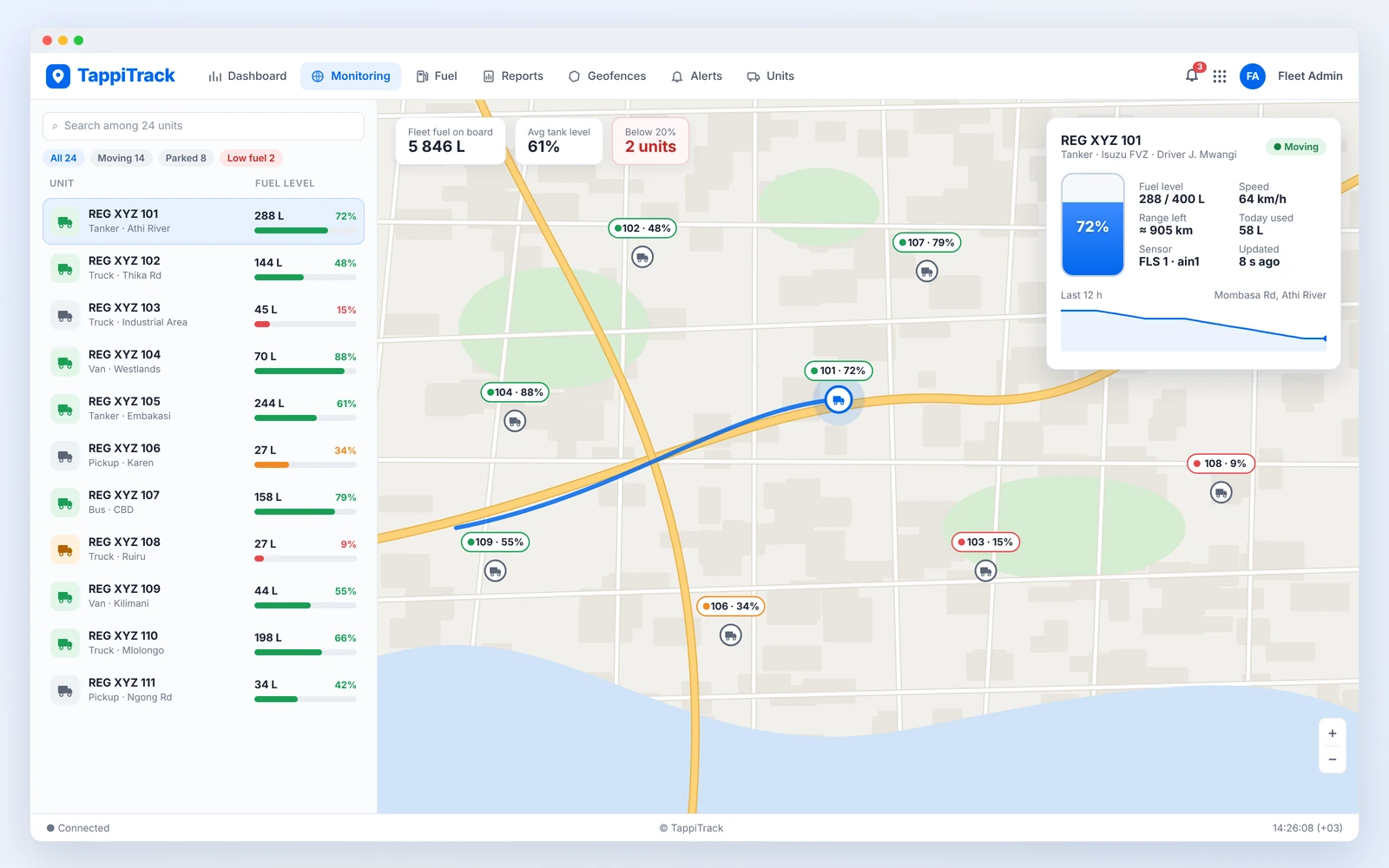
Task: Click the 108 · 9% map label
Action: tap(1221, 464)
